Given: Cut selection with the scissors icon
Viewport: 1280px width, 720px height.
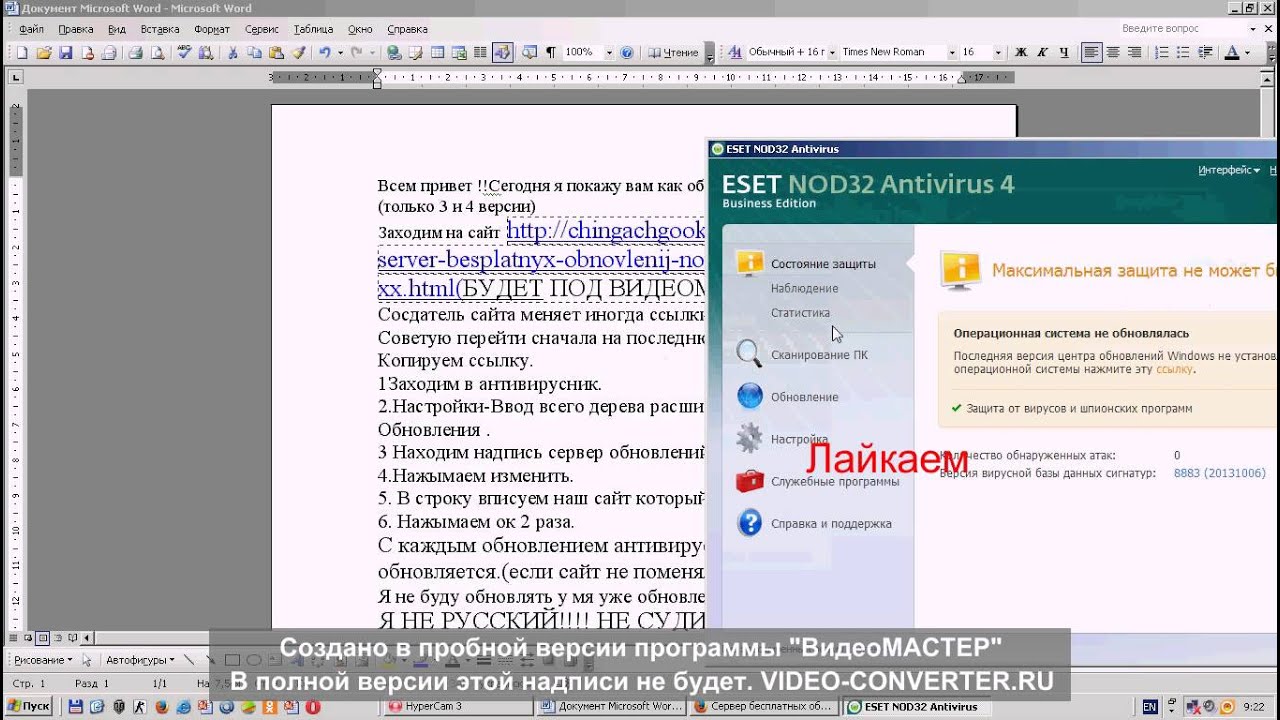Looking at the screenshot, I should point(233,52).
